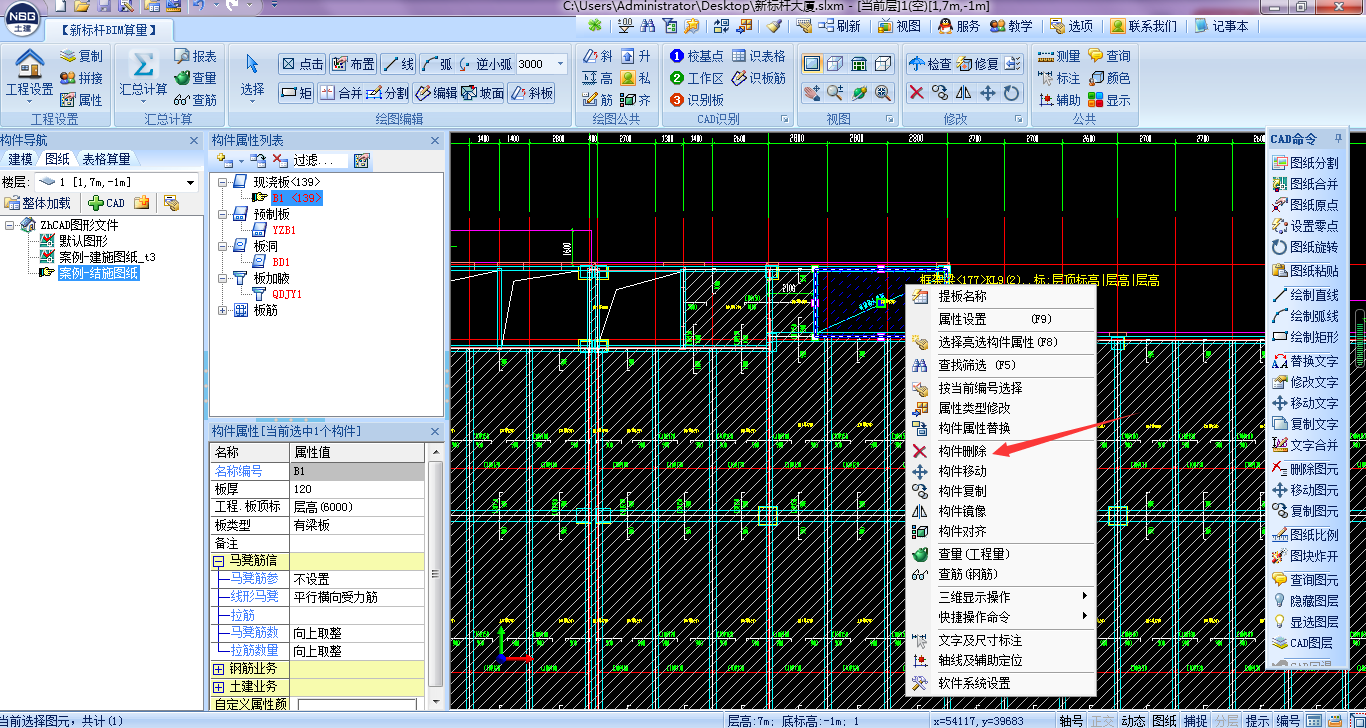This screenshot has height=728, width=1366.
Task: Click the 测量 measure tool
Action: coord(1059,56)
